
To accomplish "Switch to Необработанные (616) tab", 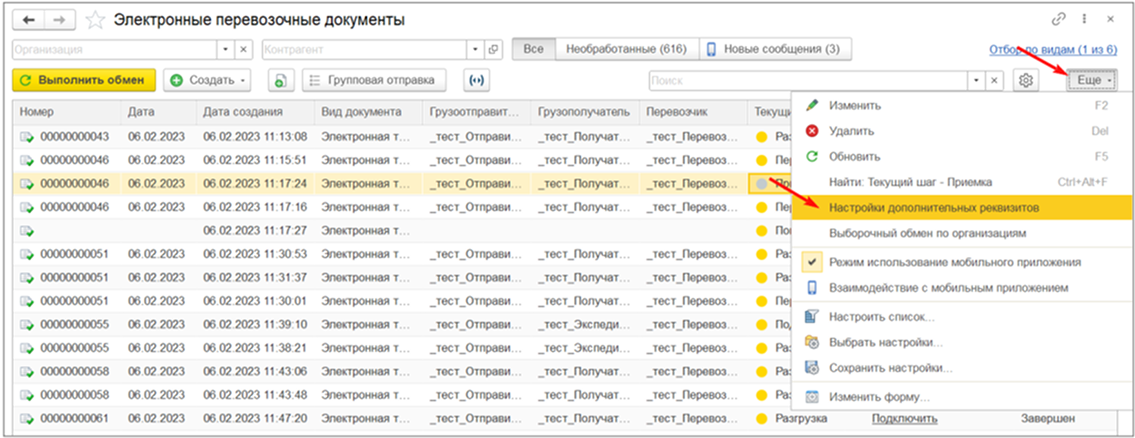I will [625, 49].
